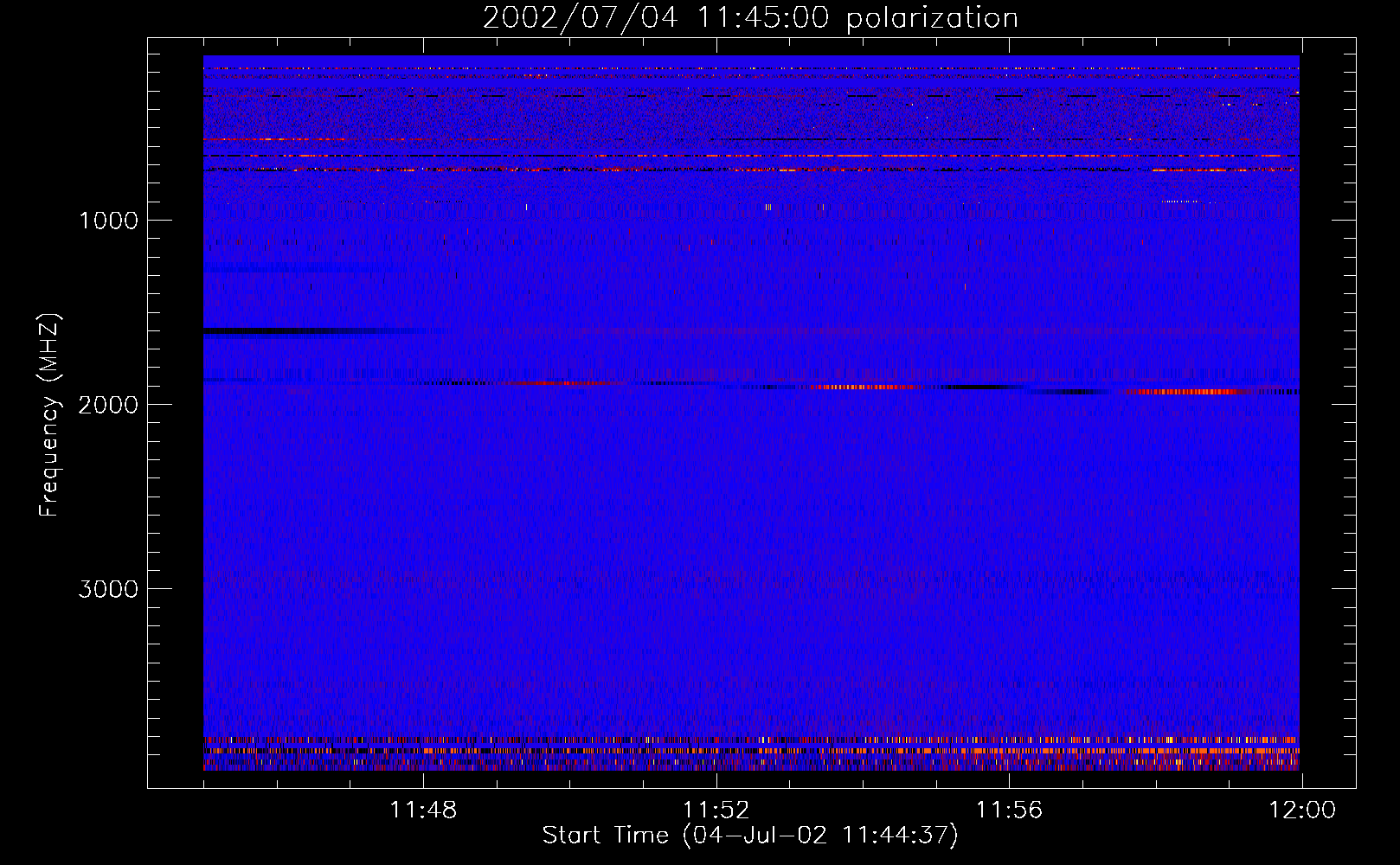This screenshot has height=865, width=1400.
Task: Click the 12:00 time tick label
Action: coord(1302,811)
